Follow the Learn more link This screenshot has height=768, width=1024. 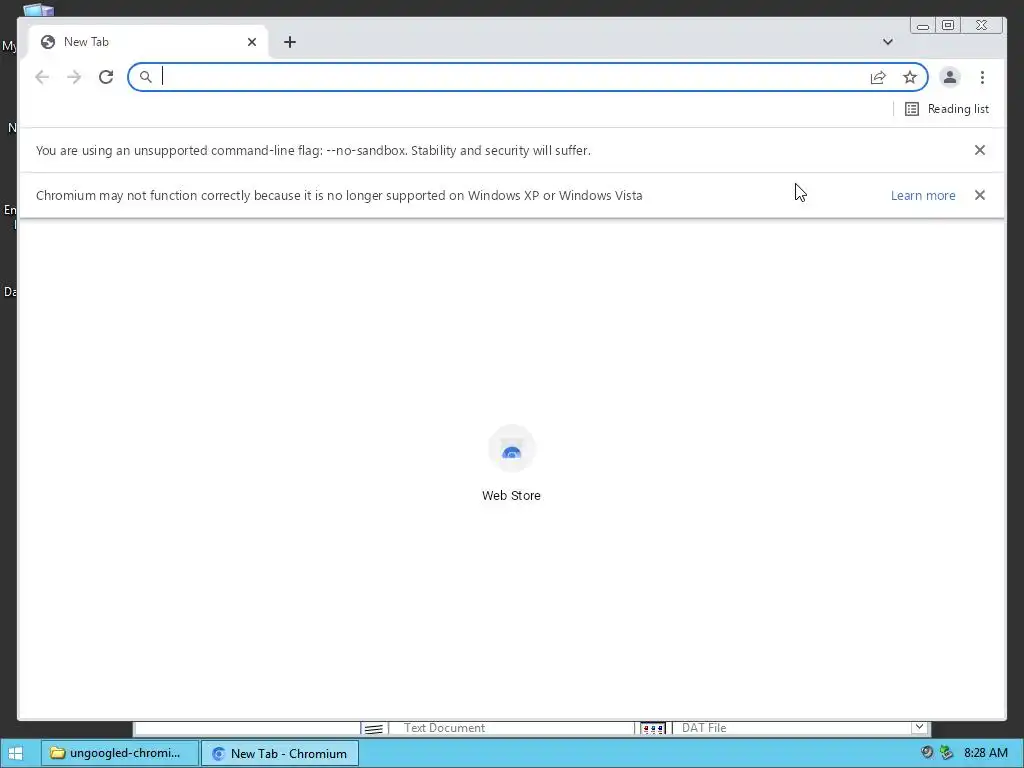point(923,195)
